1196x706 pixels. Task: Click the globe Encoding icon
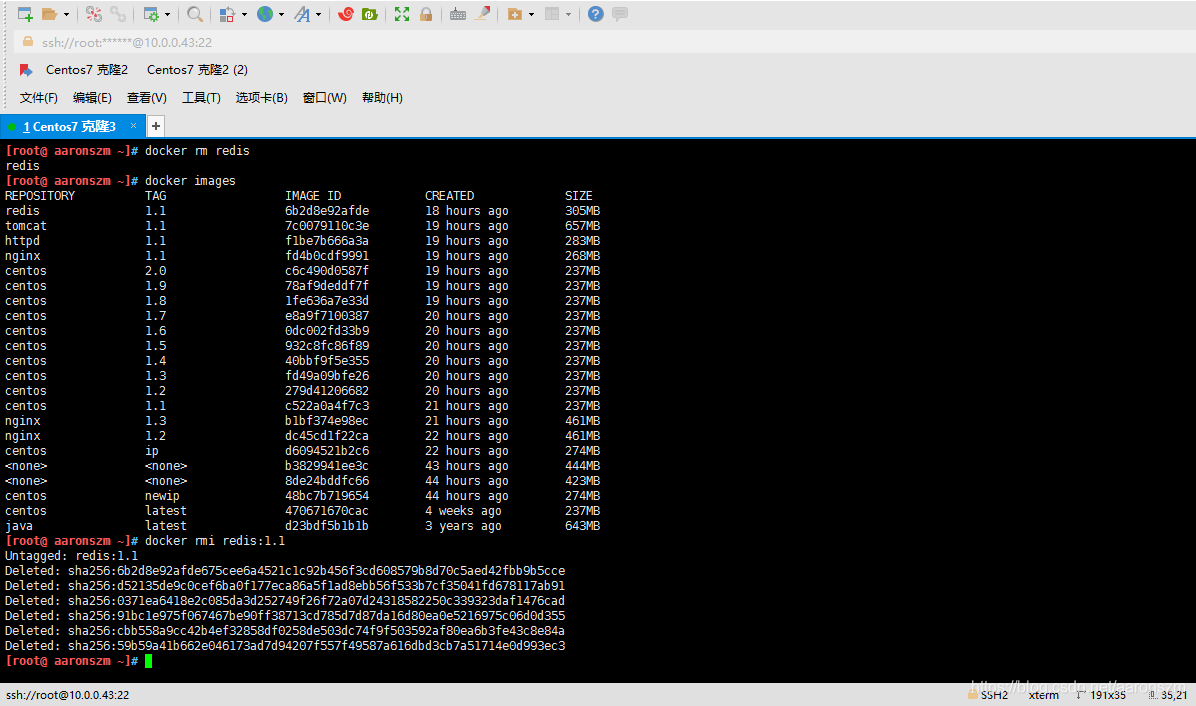click(265, 14)
